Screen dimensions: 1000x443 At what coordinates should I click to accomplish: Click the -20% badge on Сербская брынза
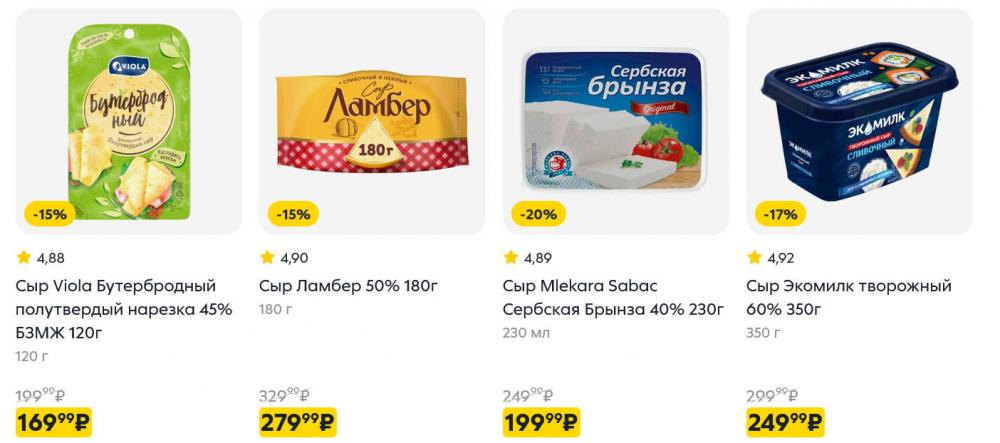coord(538,214)
